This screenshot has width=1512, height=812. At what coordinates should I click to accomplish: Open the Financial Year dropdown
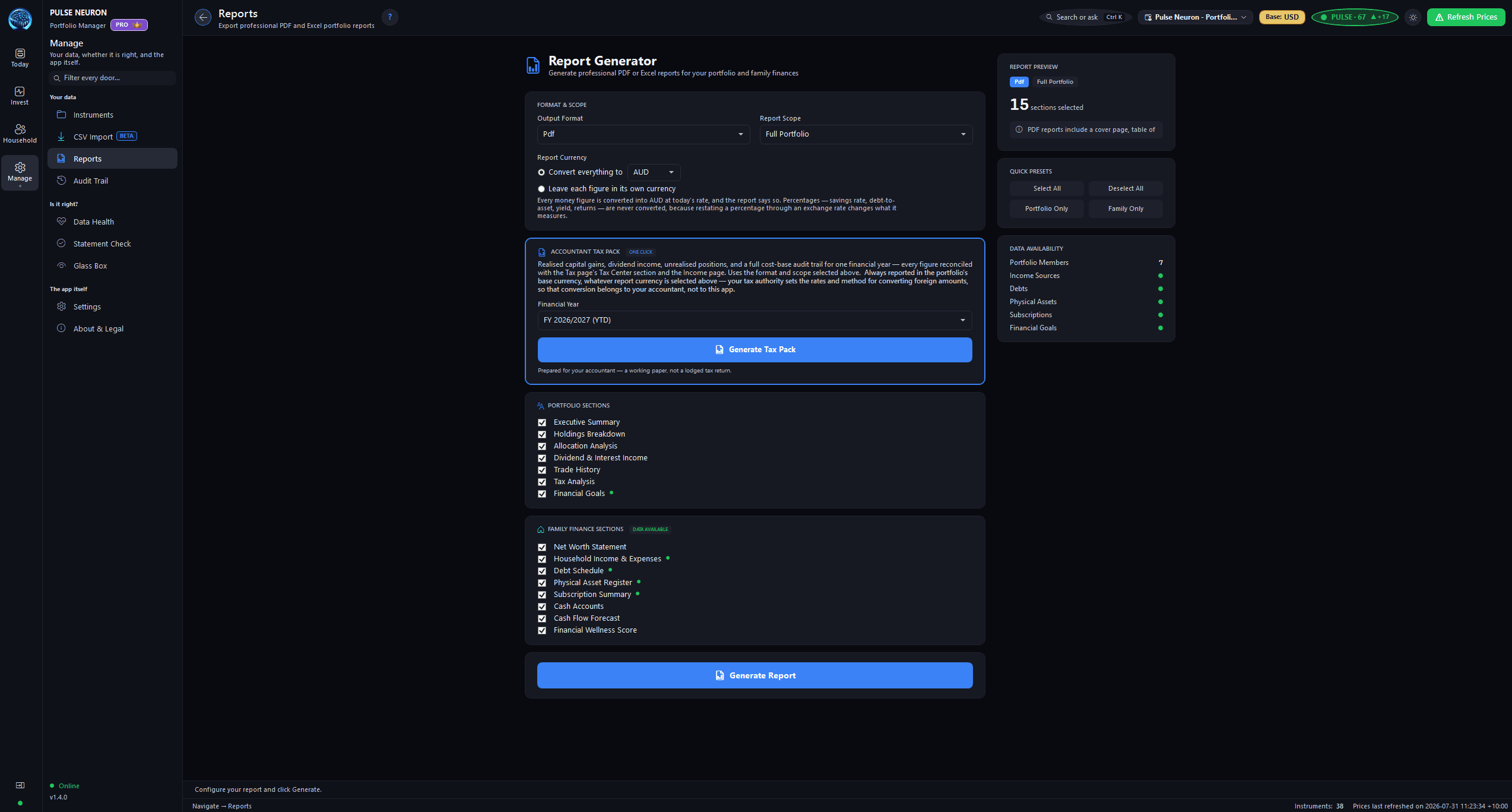[755, 320]
